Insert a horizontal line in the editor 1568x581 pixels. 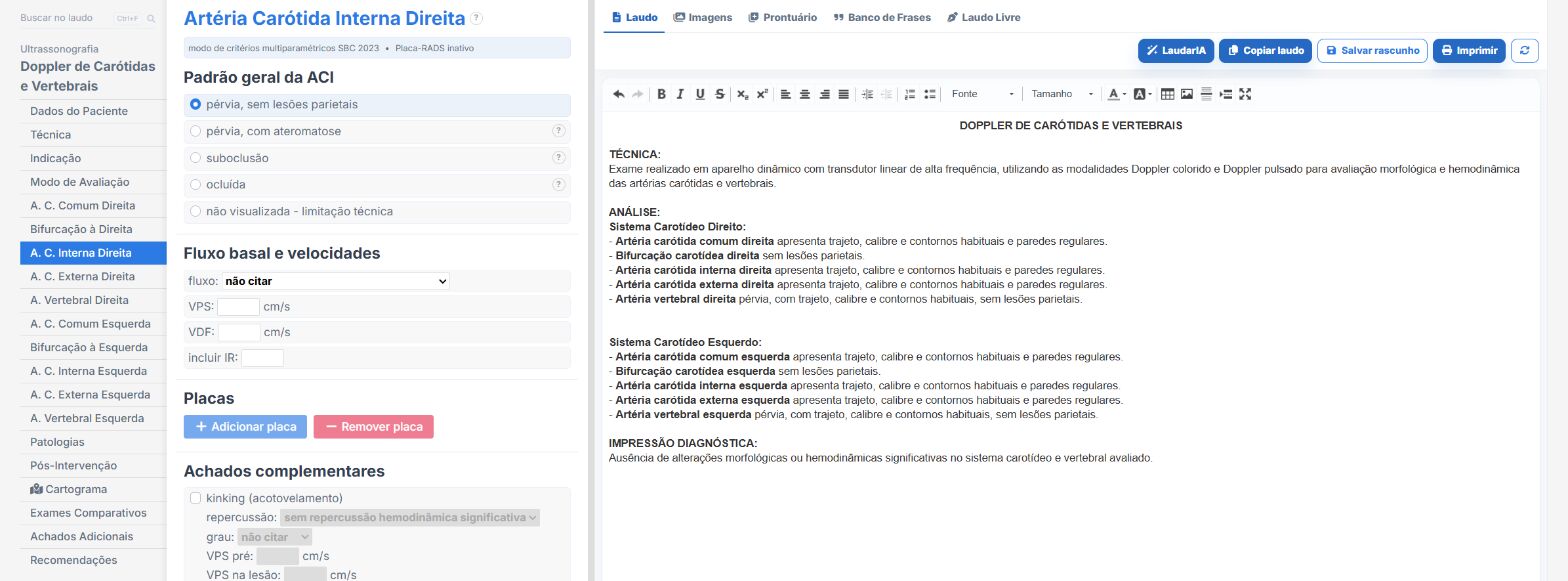[x=1206, y=94]
